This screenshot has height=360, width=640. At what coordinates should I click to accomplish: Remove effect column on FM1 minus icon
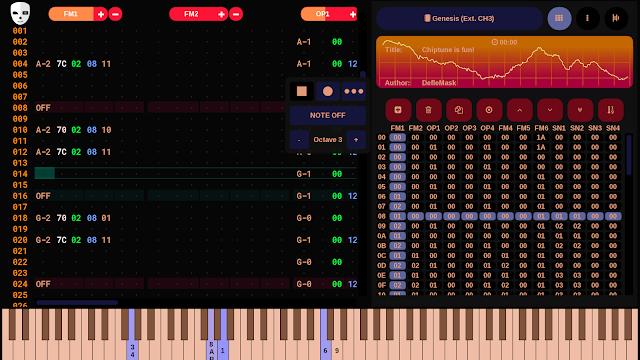coord(116,14)
